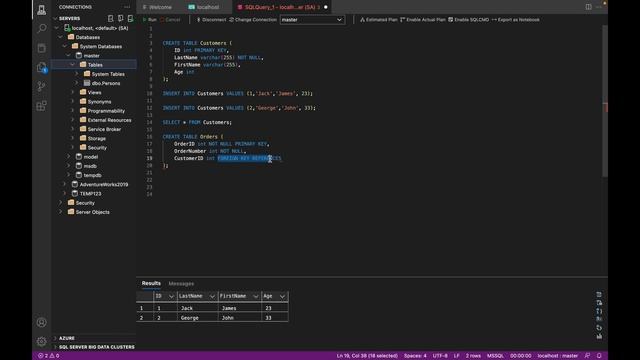Open the Extensions view icon
The image size is (640, 360).
point(42,106)
